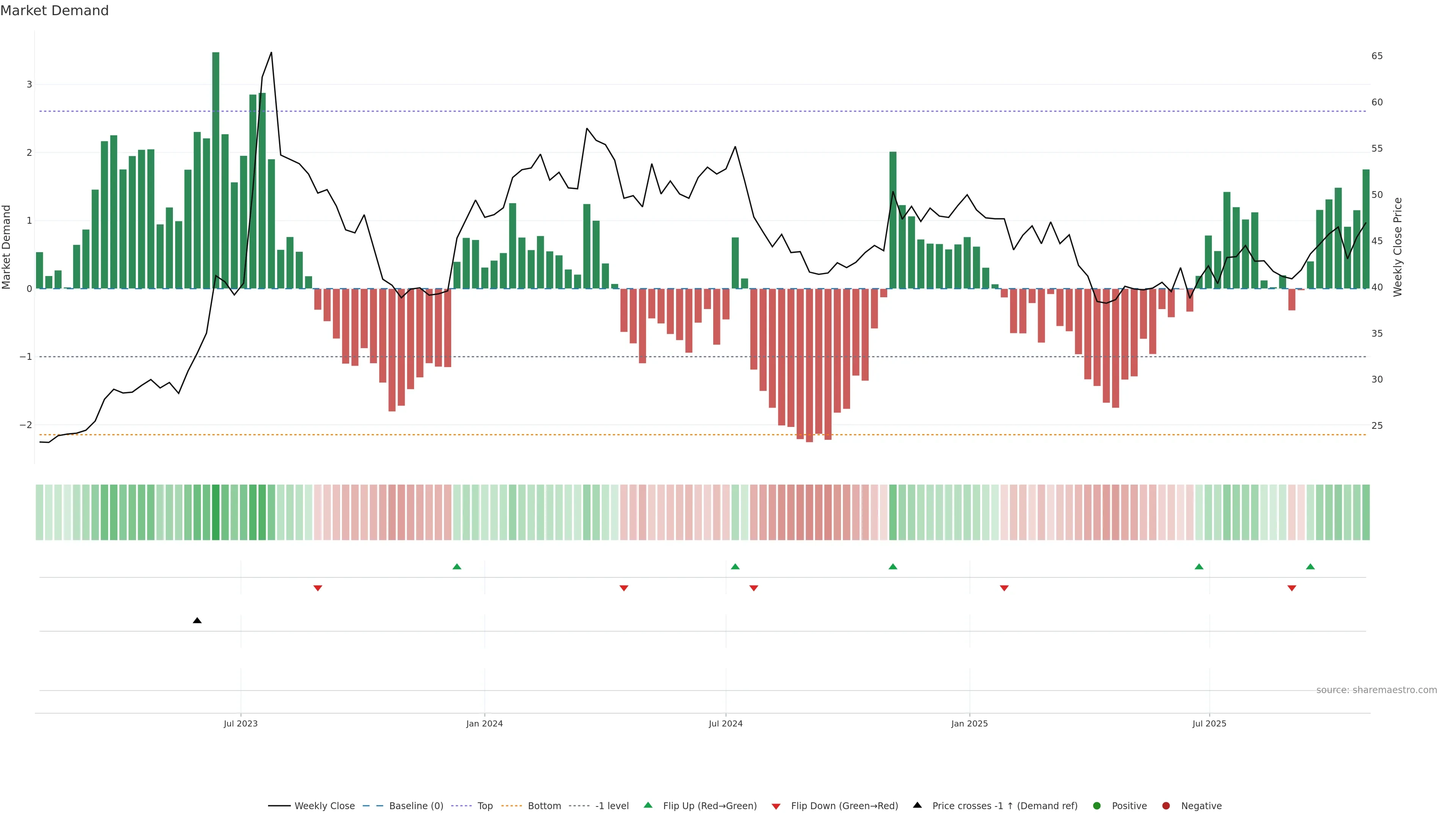1456x819 pixels.
Task: Click the darkest green heatmap cell
Action: [215, 512]
